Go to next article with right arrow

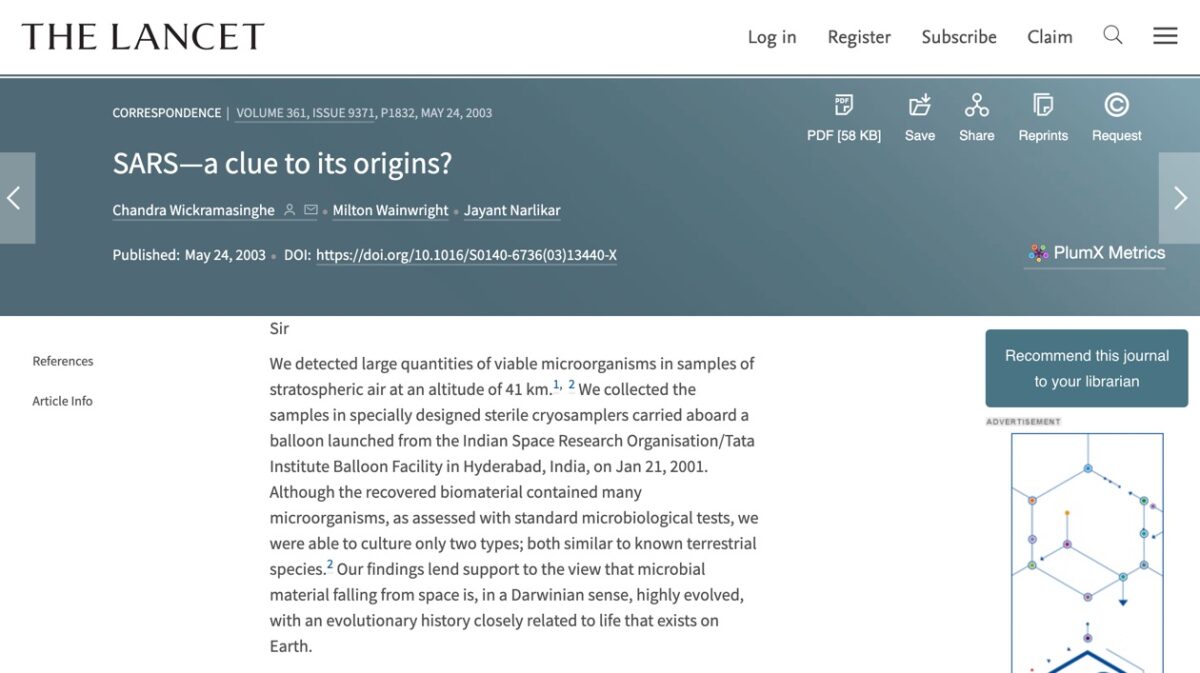point(1180,198)
